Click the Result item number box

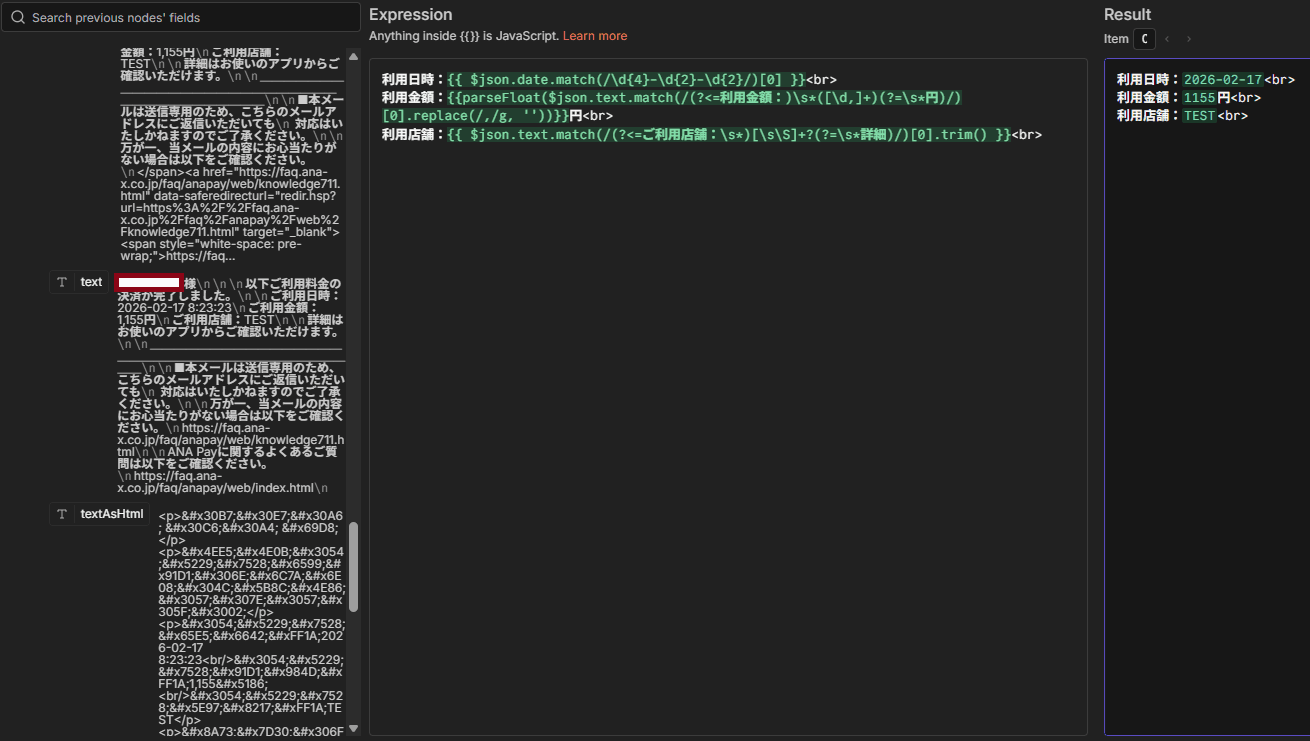tap(1144, 39)
